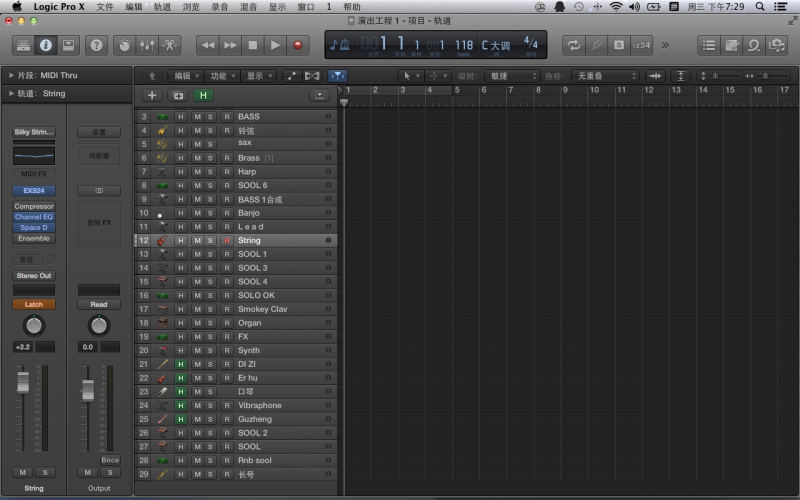Open the 文件 menu
The width and height of the screenshot is (800, 500).
[x=105, y=6]
